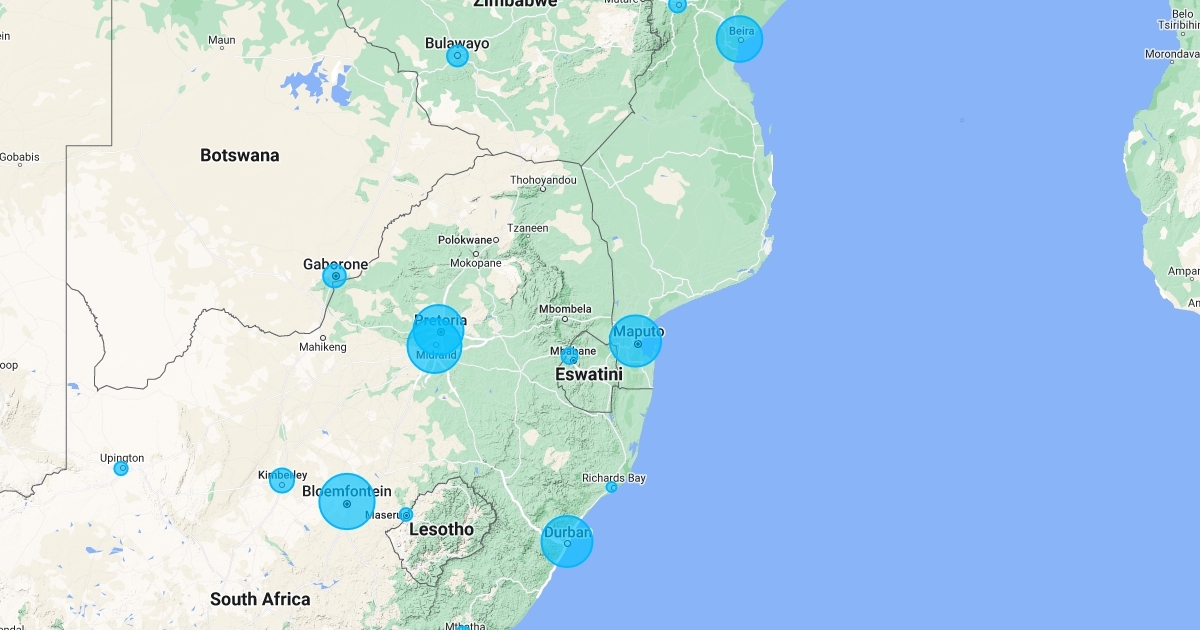The width and height of the screenshot is (1200, 630).
Task: Select the Gaborone circle marker
Action: click(x=335, y=275)
